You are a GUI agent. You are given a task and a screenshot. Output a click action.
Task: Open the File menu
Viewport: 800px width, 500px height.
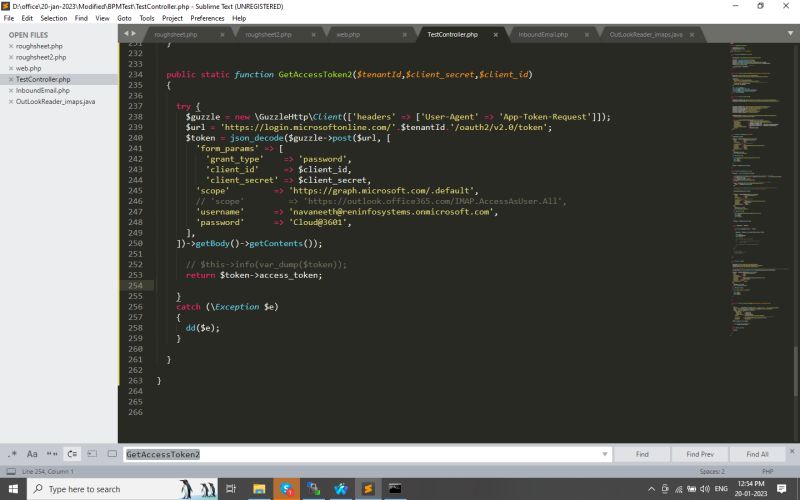(x=9, y=18)
